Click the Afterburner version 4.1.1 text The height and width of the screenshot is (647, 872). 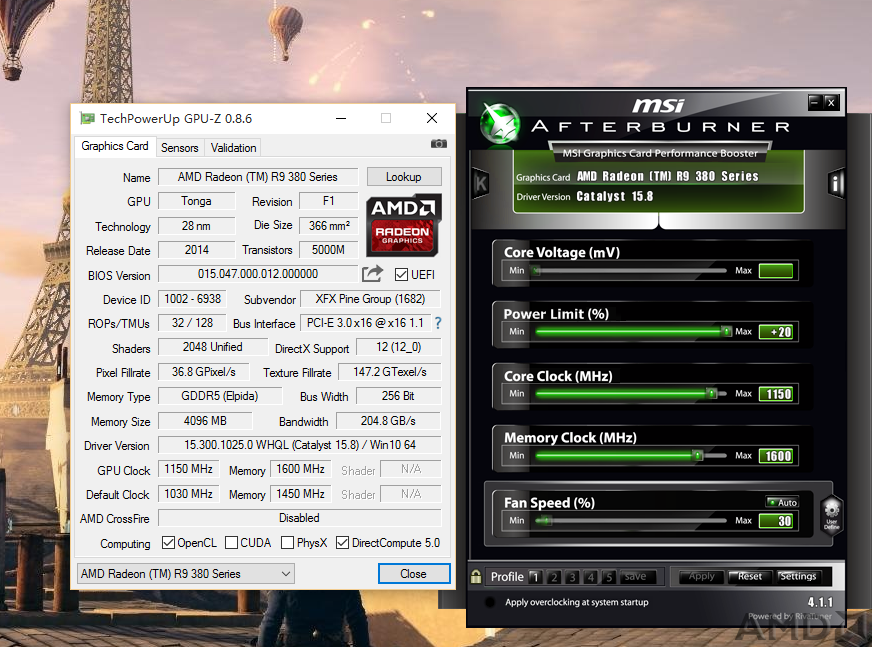(x=820, y=602)
